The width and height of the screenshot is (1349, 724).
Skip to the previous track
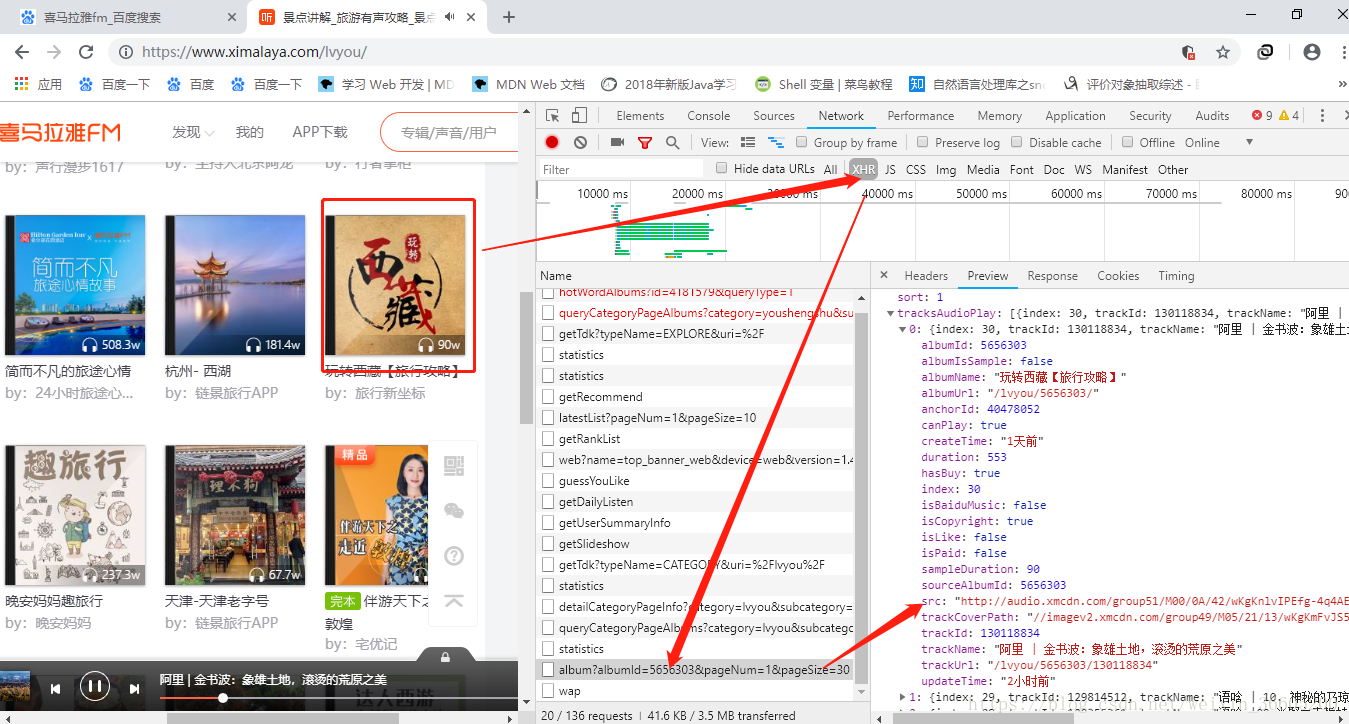point(56,688)
